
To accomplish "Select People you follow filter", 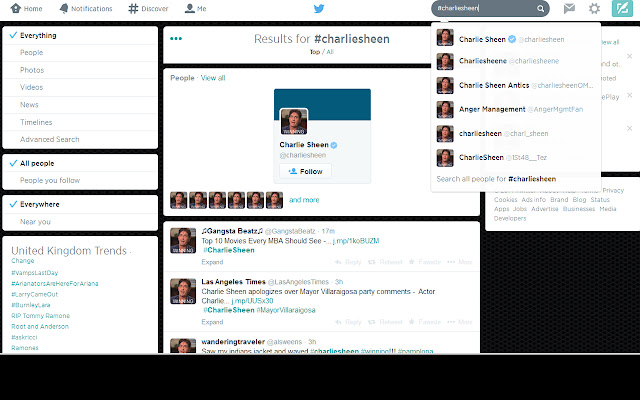I will click(x=80, y=180).
